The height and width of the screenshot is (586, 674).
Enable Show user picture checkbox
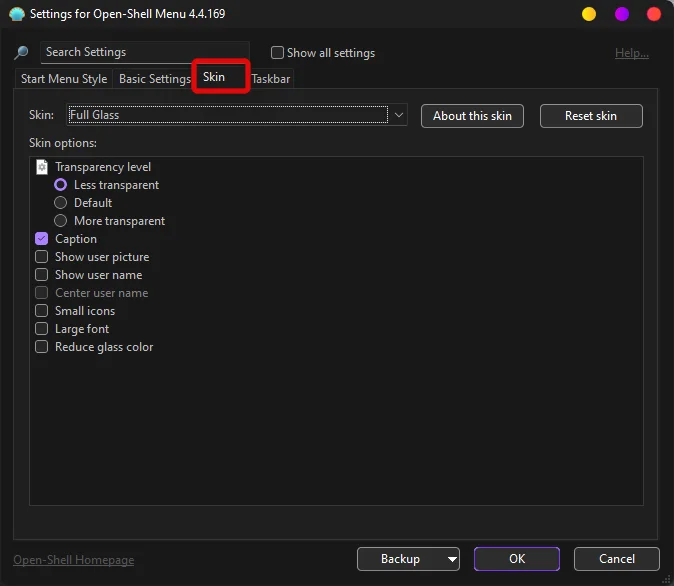41,257
